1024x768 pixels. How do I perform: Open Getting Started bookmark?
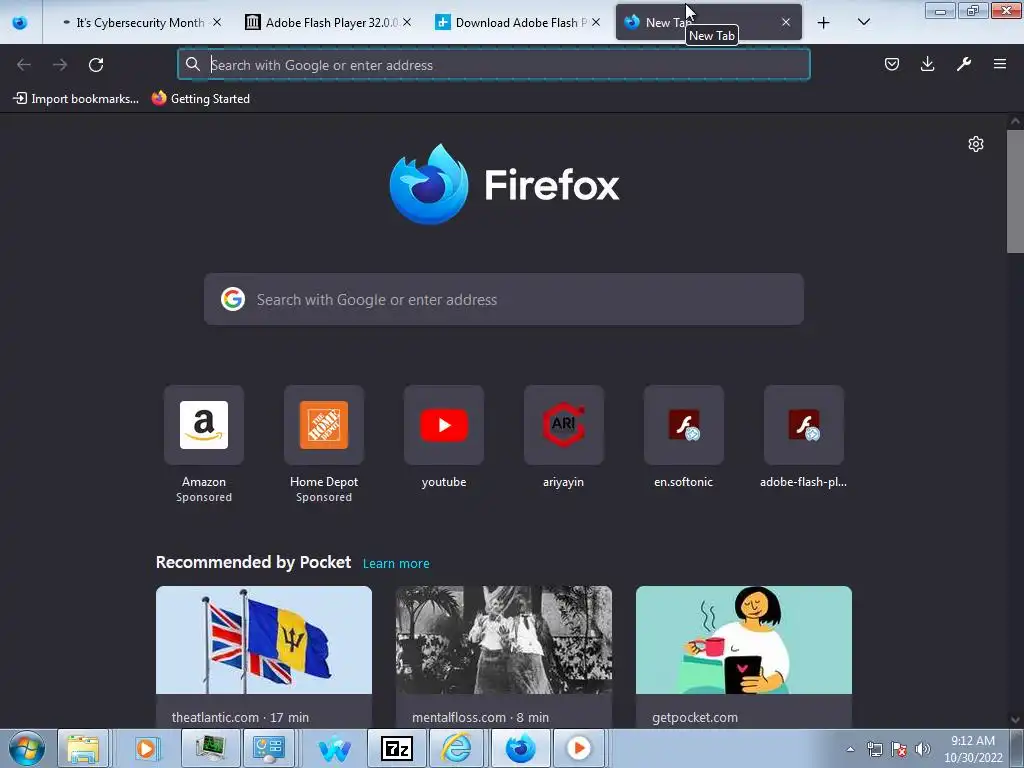[x=201, y=99]
